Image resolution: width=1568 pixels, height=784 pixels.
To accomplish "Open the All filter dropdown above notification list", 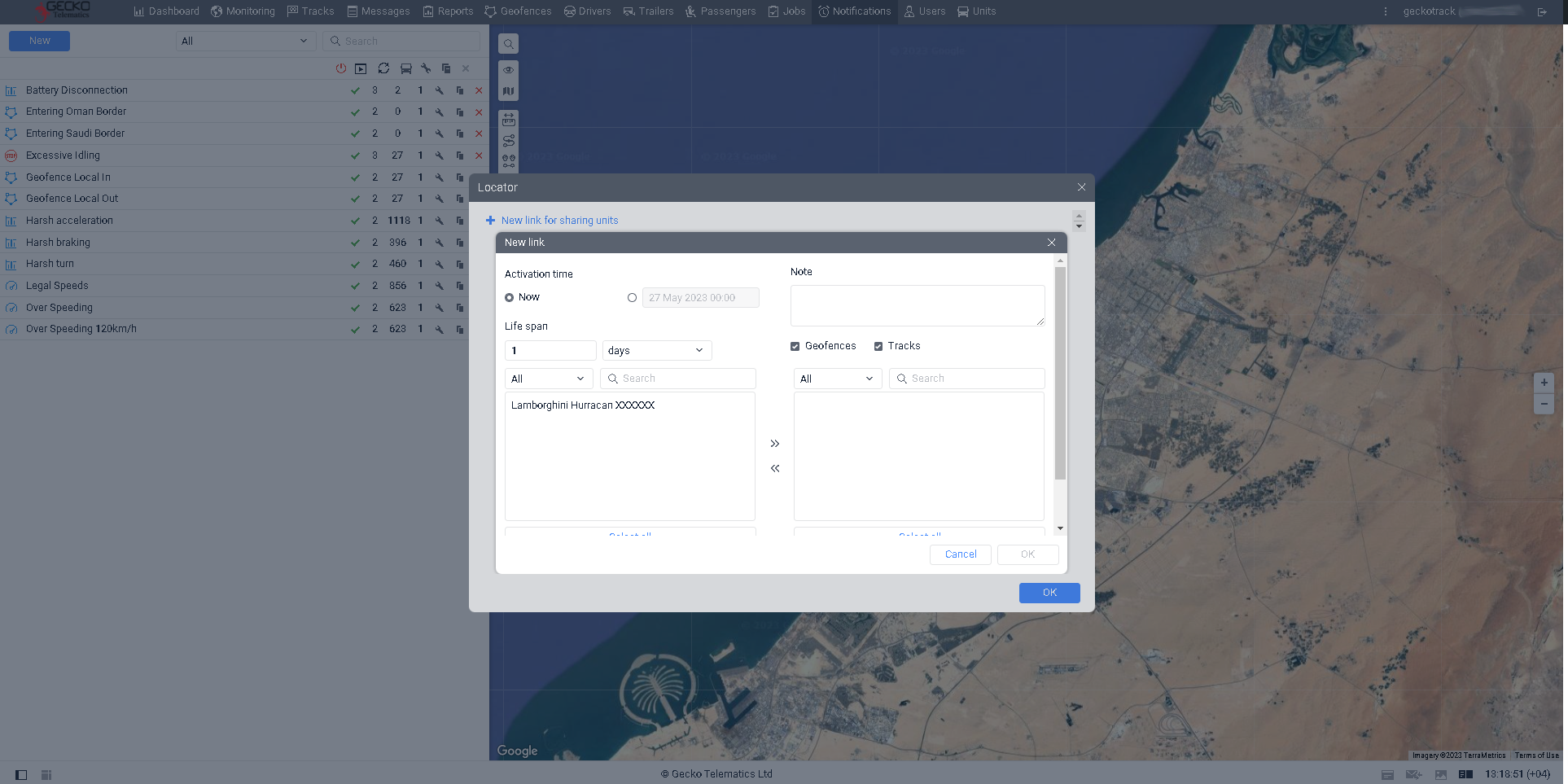I will pos(245,40).
